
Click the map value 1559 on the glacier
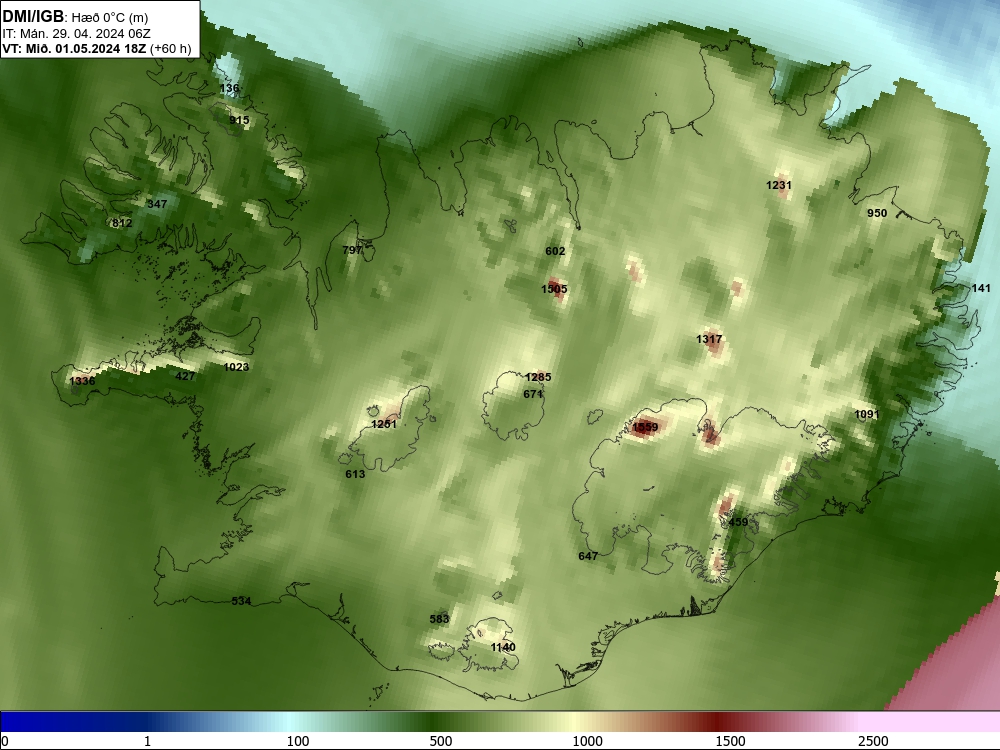645,427
